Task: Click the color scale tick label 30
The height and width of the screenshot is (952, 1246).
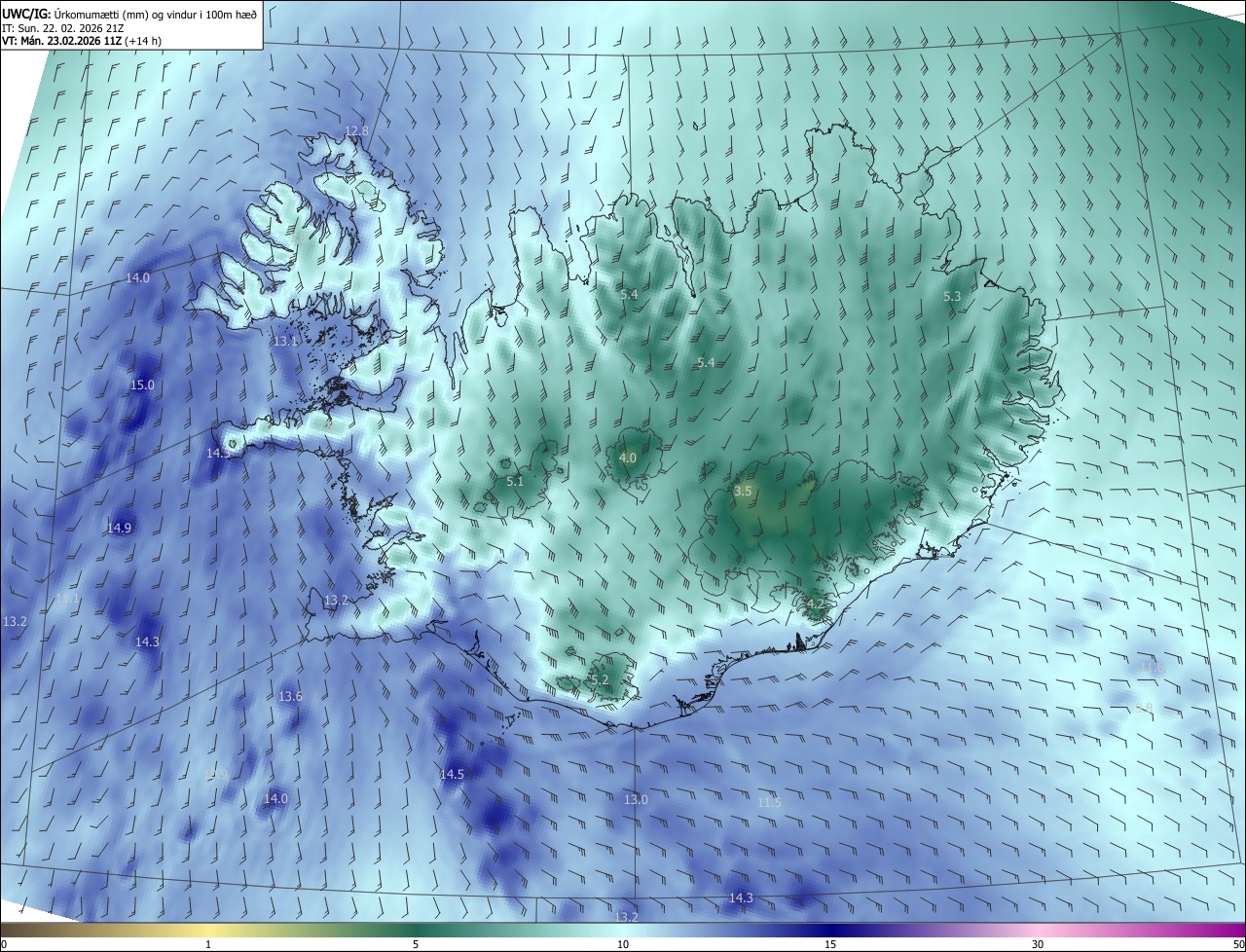Action: click(x=1038, y=944)
